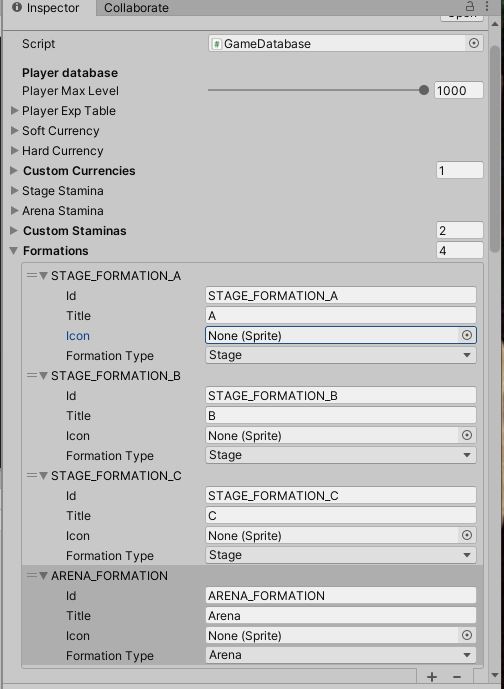Screen dimensions: 504x689
Task: Toggle the Inspector lock icon
Action: 470,7
